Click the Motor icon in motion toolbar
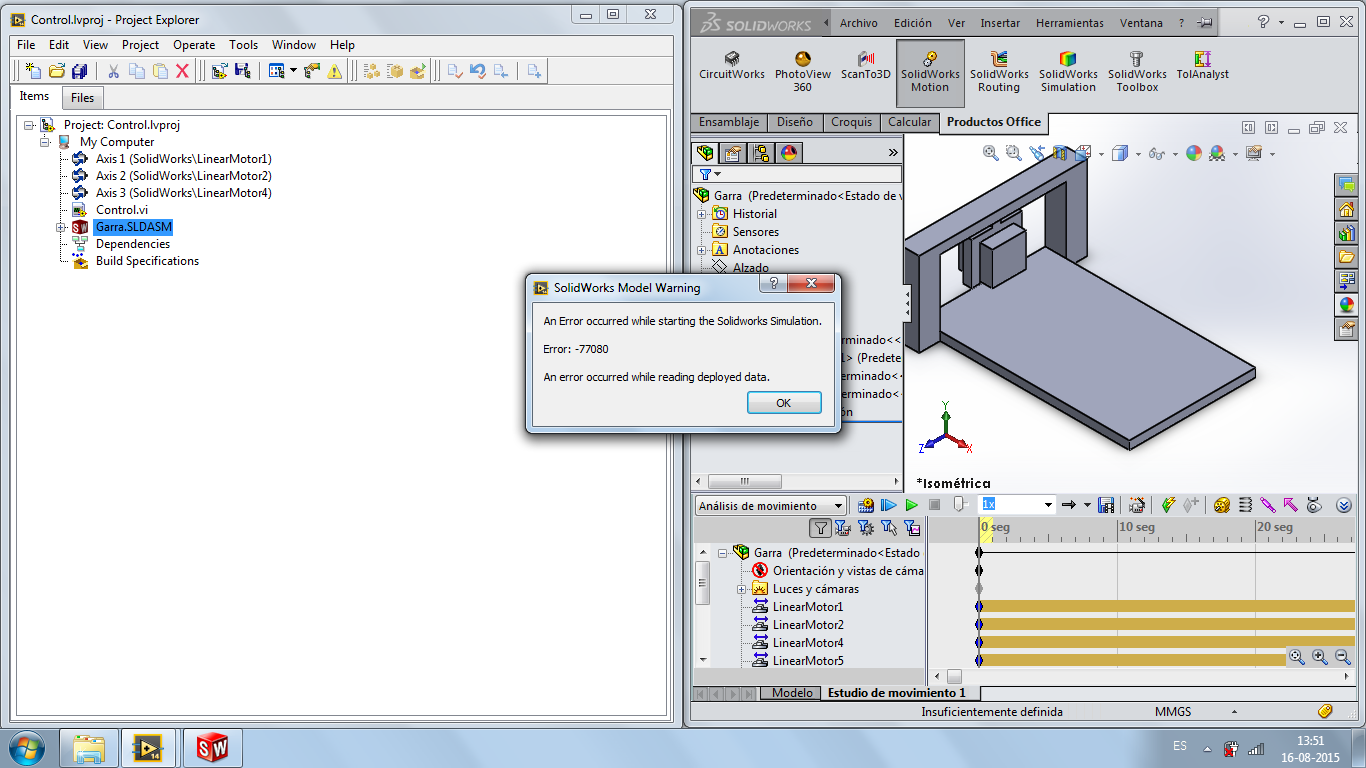Image resolution: width=1366 pixels, height=768 pixels. pyautogui.click(x=1221, y=505)
